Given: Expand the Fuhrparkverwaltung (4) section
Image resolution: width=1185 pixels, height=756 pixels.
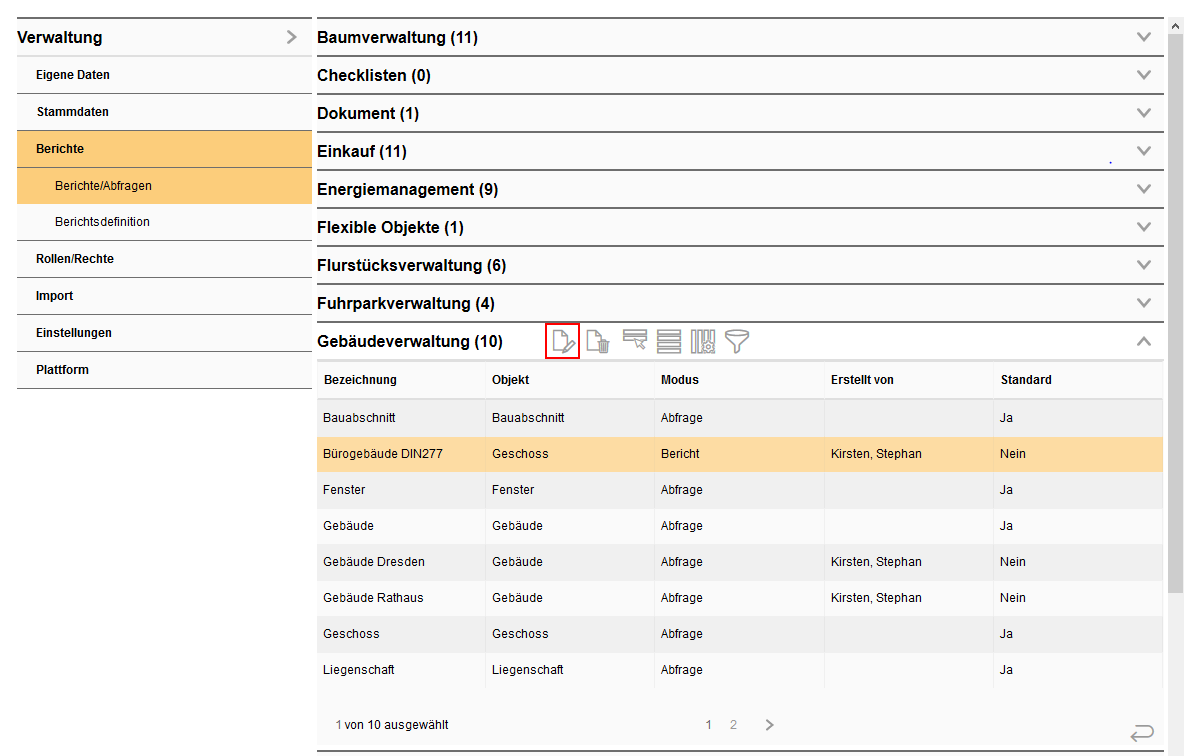Looking at the screenshot, I should coord(1144,303).
